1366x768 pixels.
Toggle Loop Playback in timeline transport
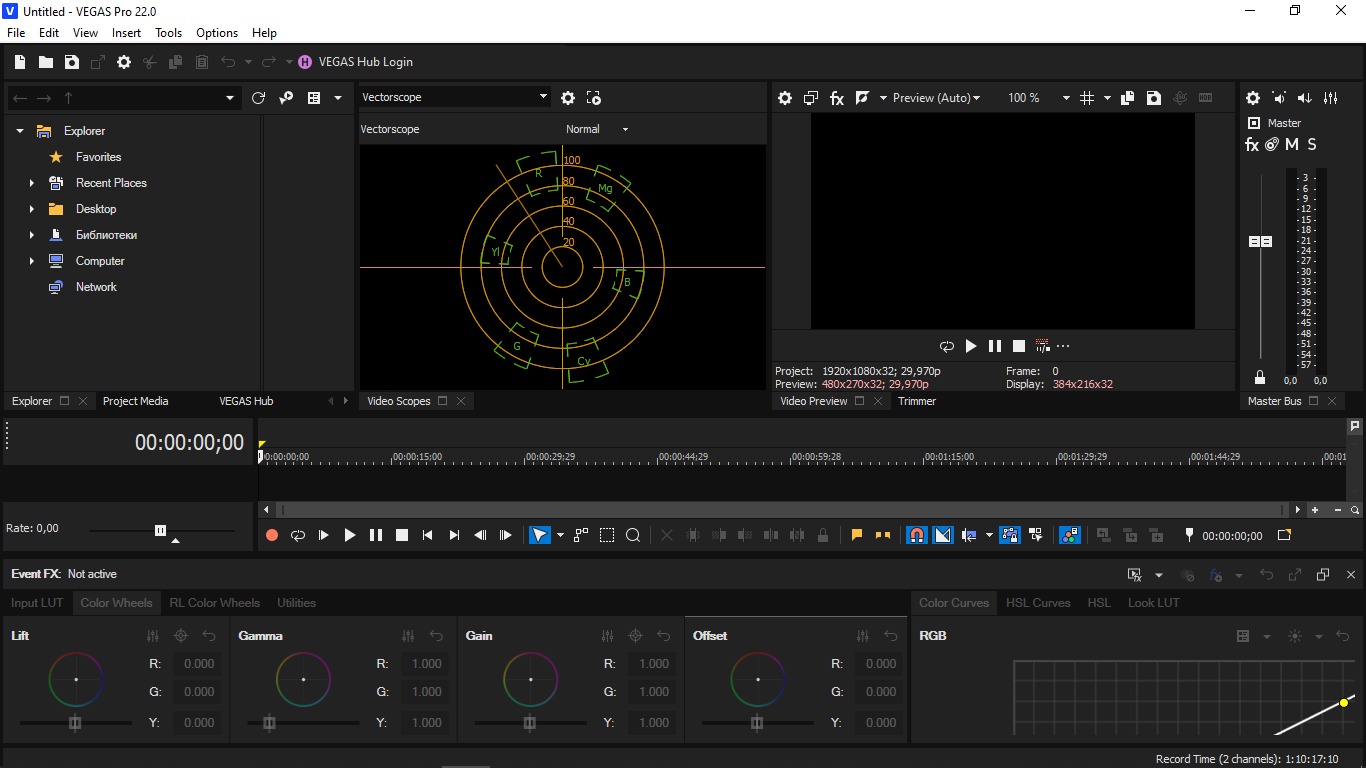(x=298, y=535)
